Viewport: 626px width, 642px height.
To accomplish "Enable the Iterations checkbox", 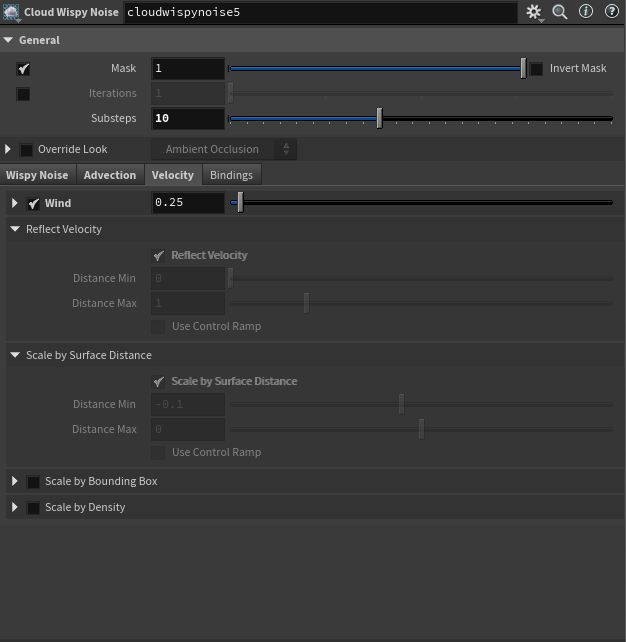I will tap(23, 94).
